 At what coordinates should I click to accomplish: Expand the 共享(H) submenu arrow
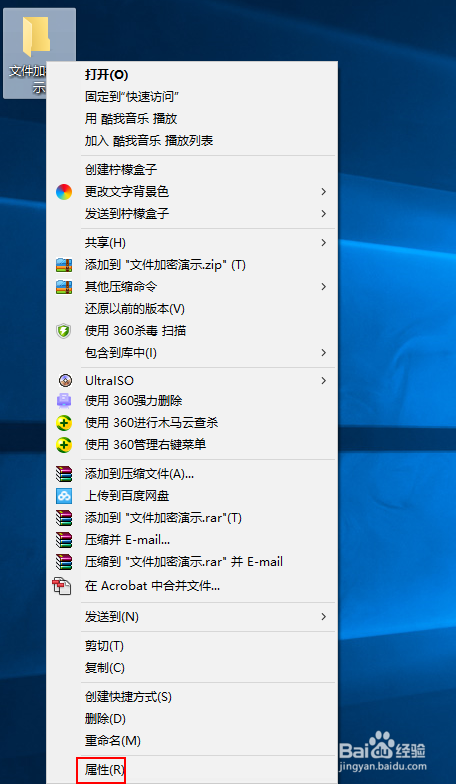point(324,242)
